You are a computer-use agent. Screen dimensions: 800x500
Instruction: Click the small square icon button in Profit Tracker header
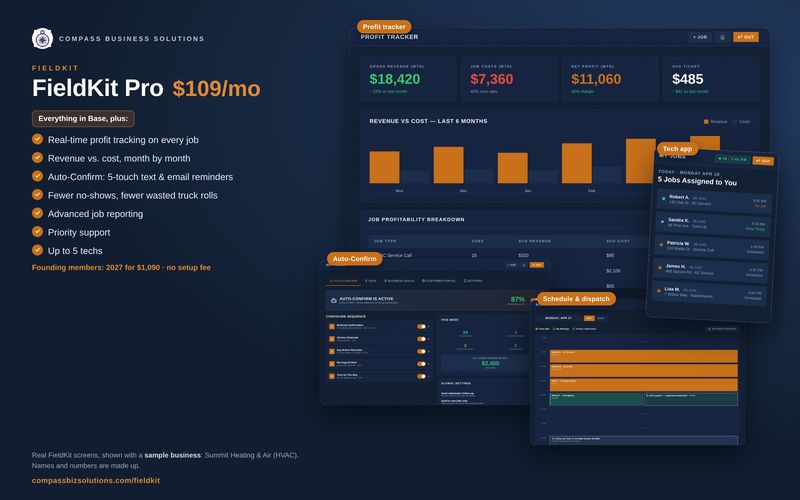click(x=722, y=37)
